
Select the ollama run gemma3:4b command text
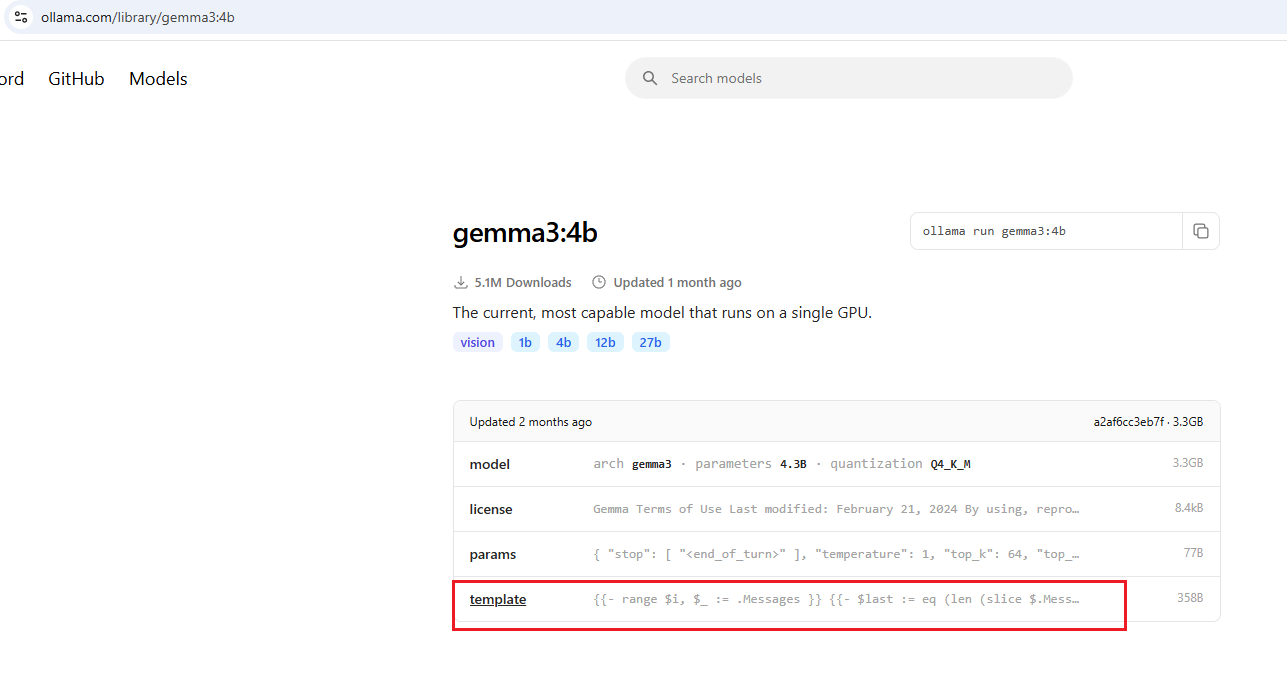point(994,231)
